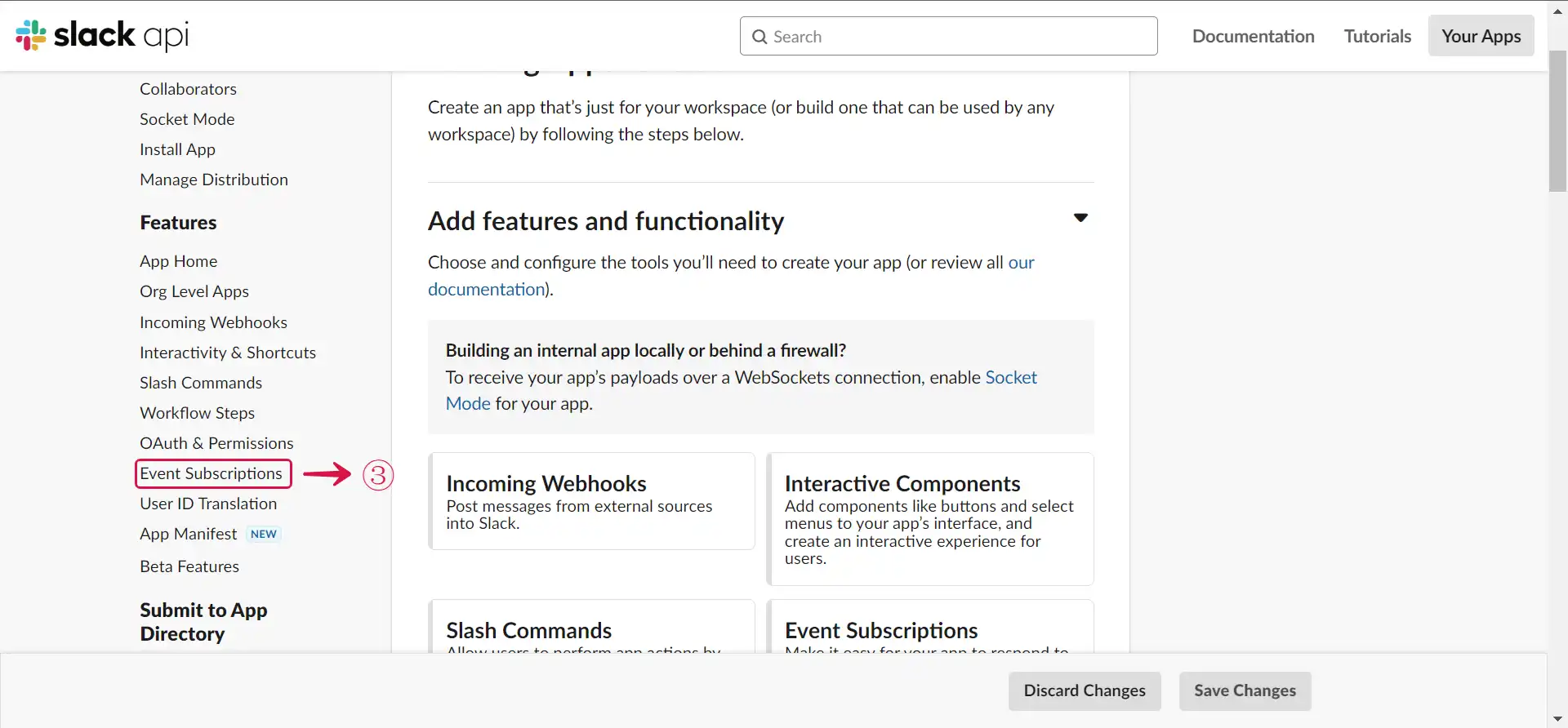Open App Home feature page
This screenshot has height=728, width=1568.
coord(178,261)
